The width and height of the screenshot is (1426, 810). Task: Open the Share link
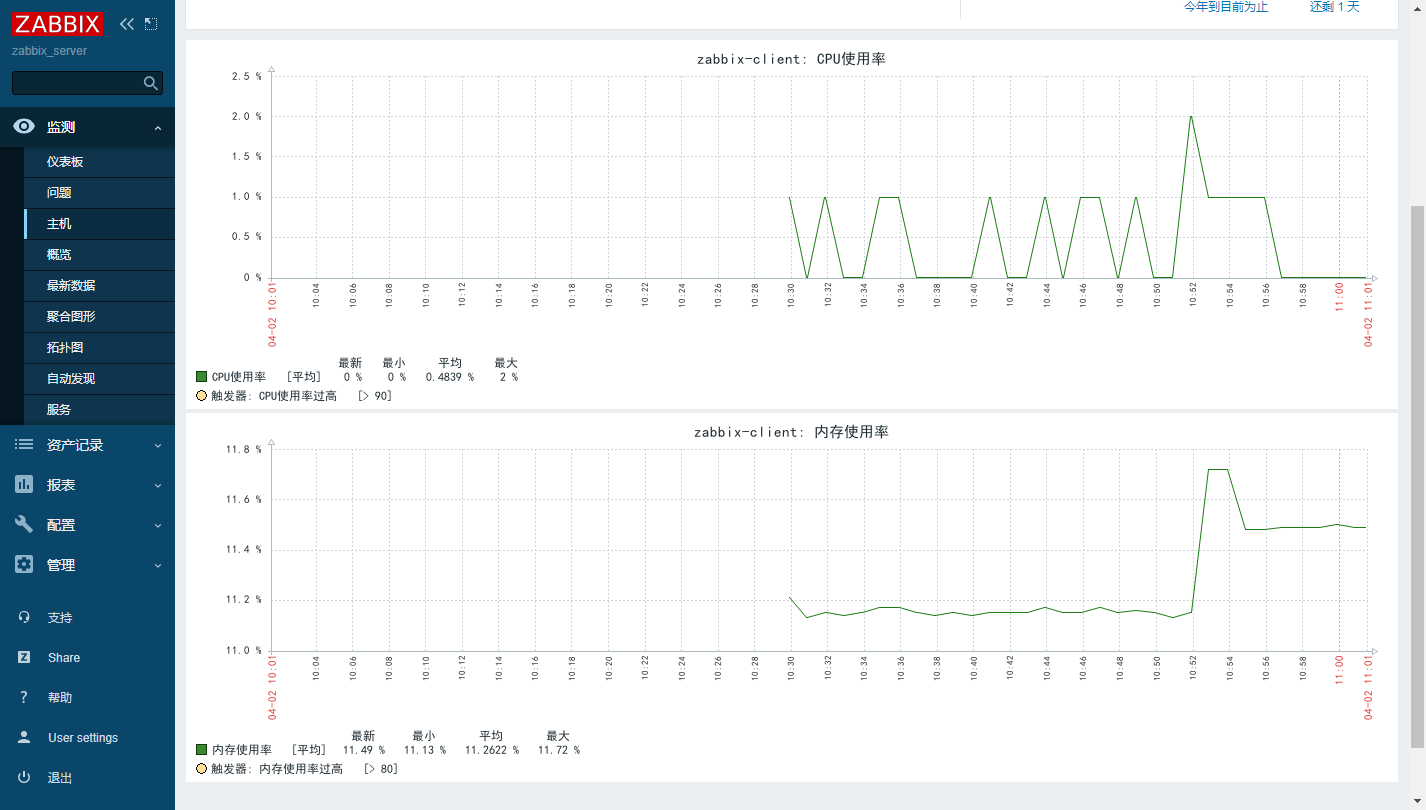[x=64, y=658]
